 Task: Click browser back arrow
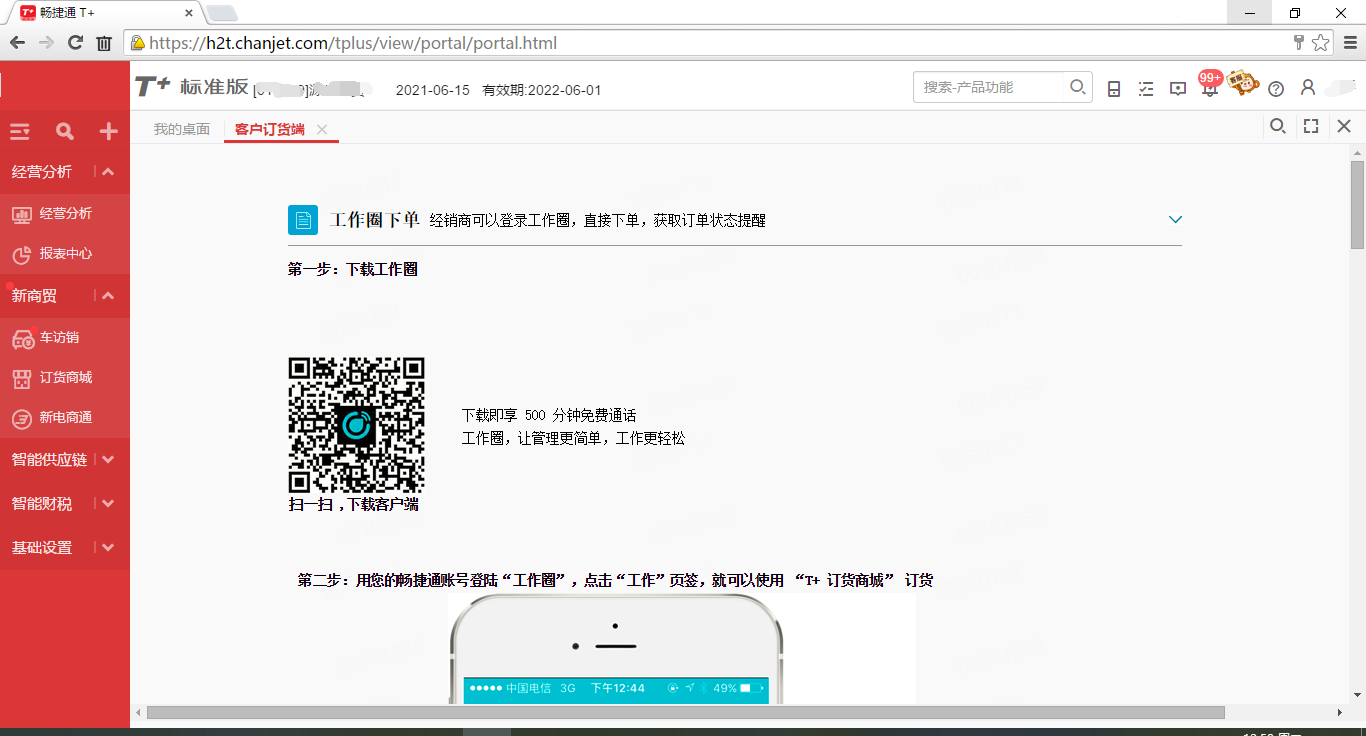(x=18, y=43)
